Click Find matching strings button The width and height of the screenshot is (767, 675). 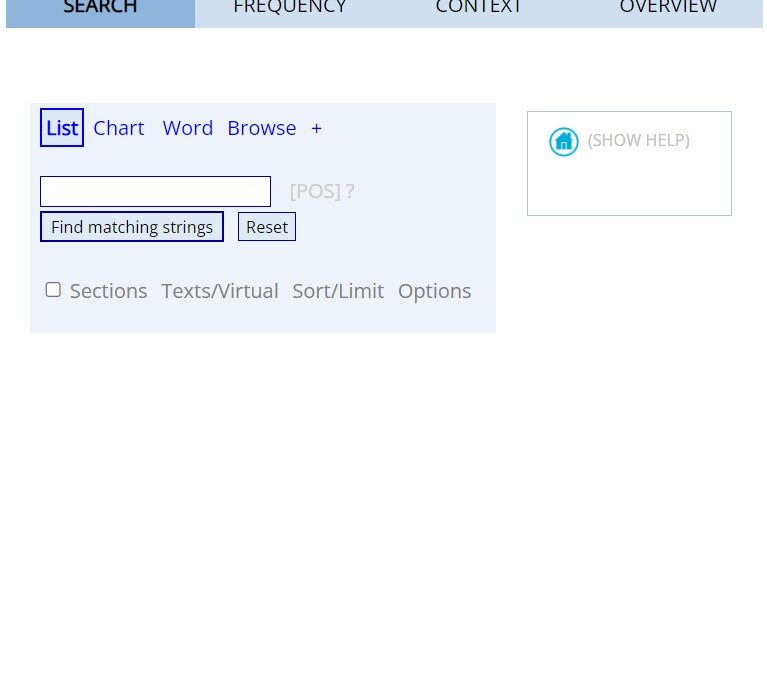(132, 226)
